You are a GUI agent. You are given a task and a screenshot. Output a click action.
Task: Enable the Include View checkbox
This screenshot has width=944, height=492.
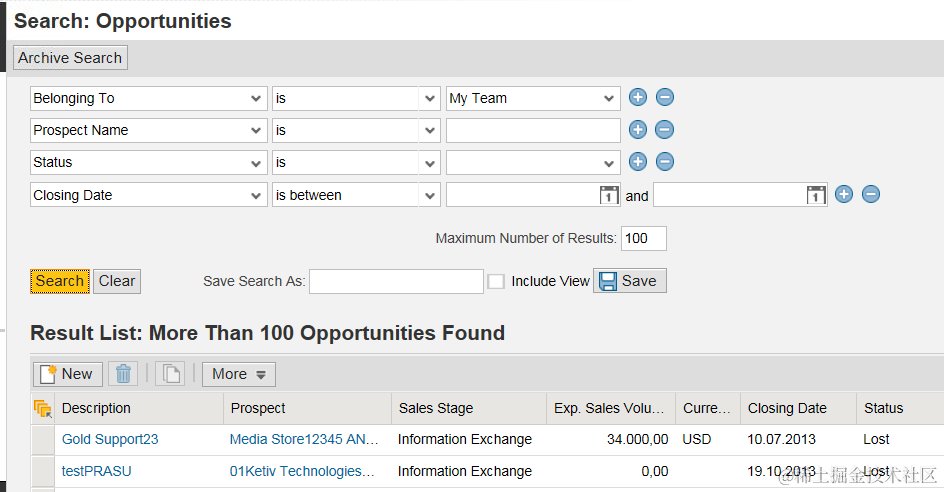point(496,281)
